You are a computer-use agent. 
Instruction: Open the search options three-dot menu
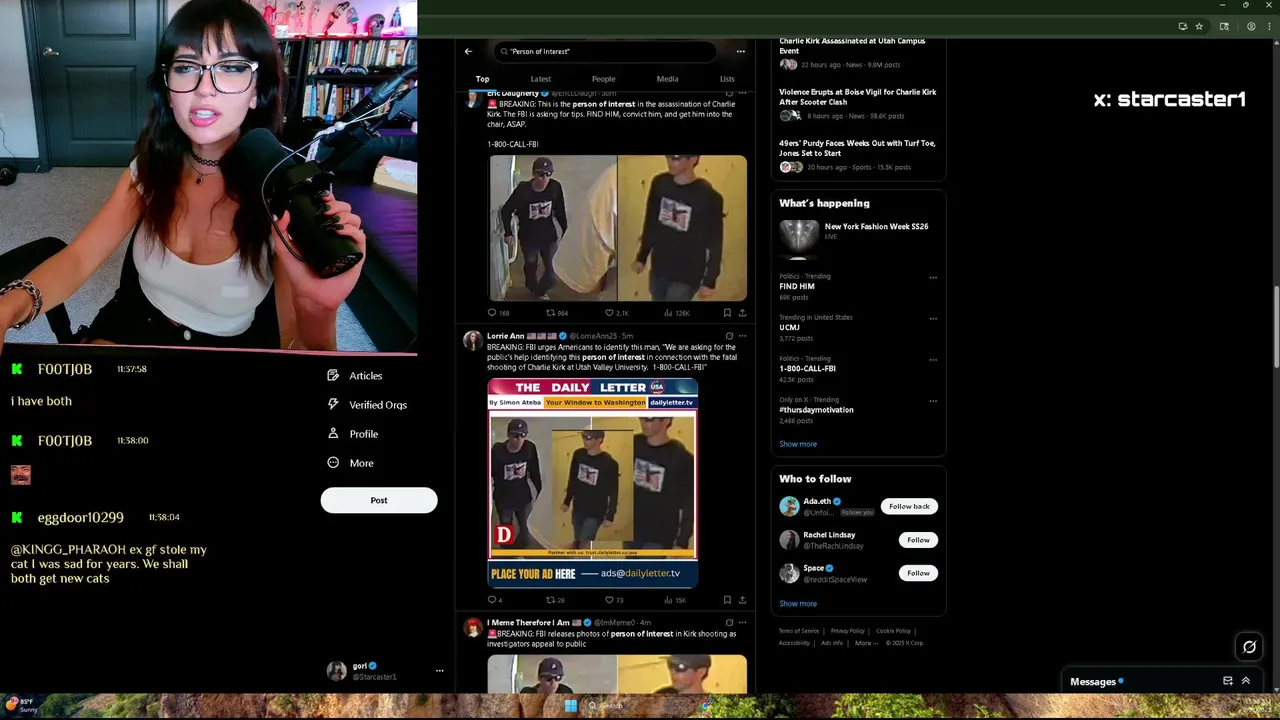740,51
